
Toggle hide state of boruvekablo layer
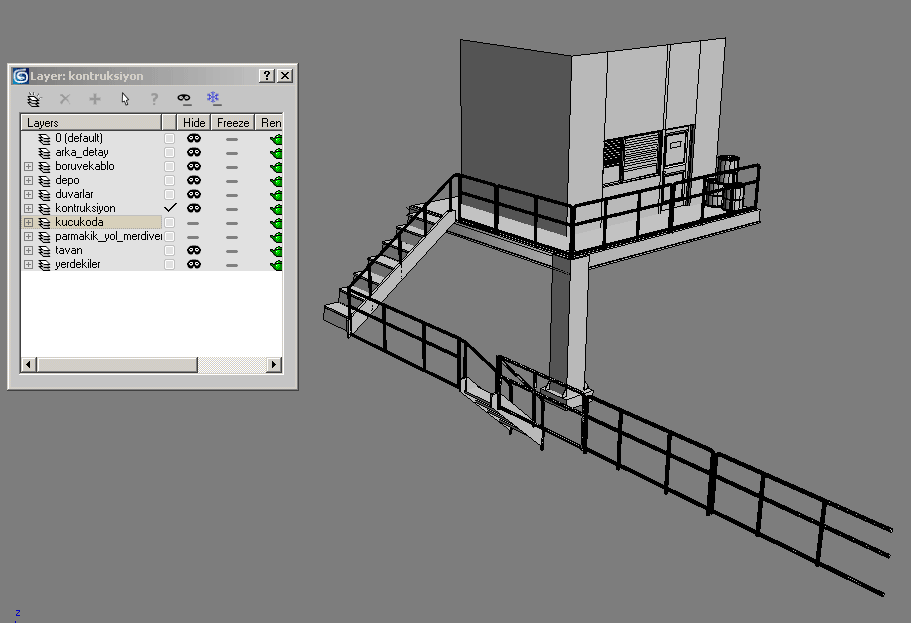click(194, 166)
